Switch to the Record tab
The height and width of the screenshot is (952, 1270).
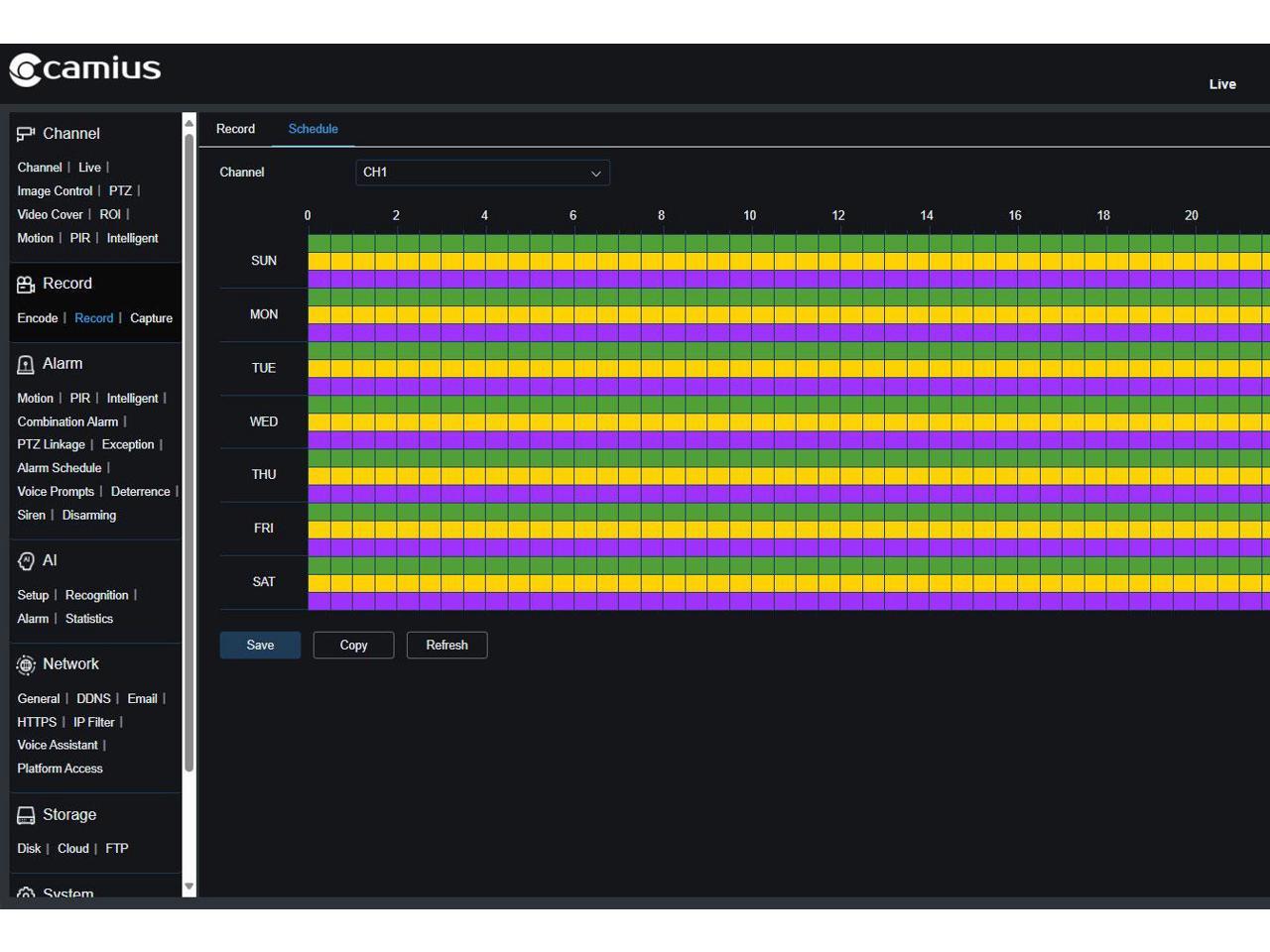coord(235,129)
